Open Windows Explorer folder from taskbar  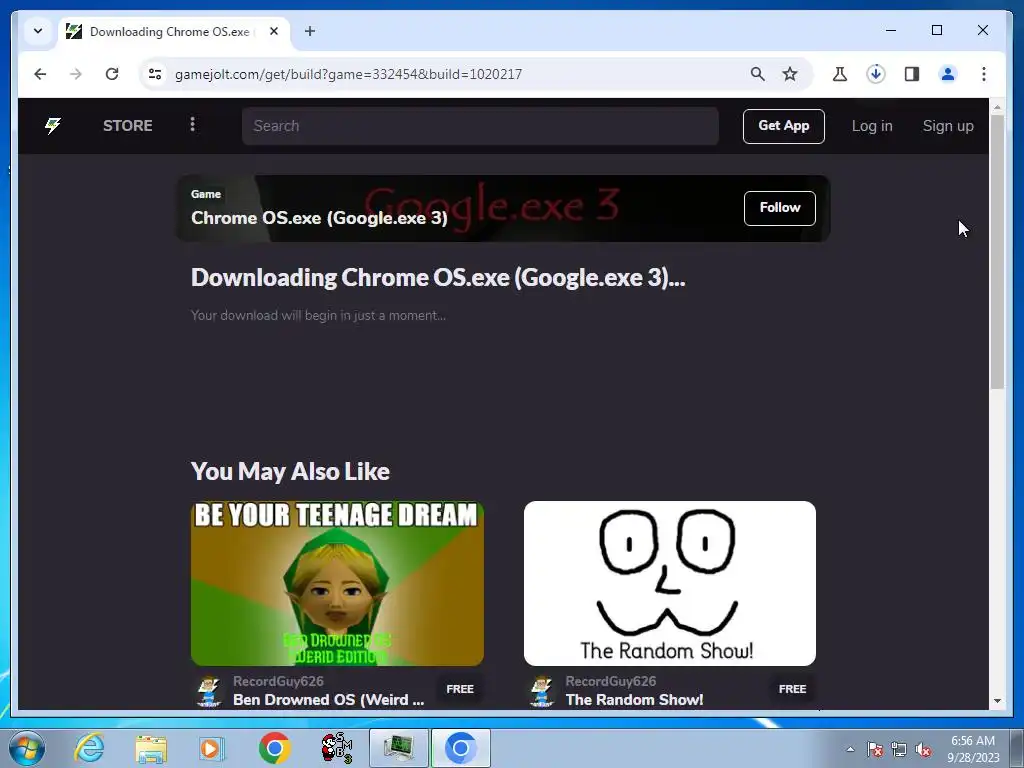click(x=151, y=748)
